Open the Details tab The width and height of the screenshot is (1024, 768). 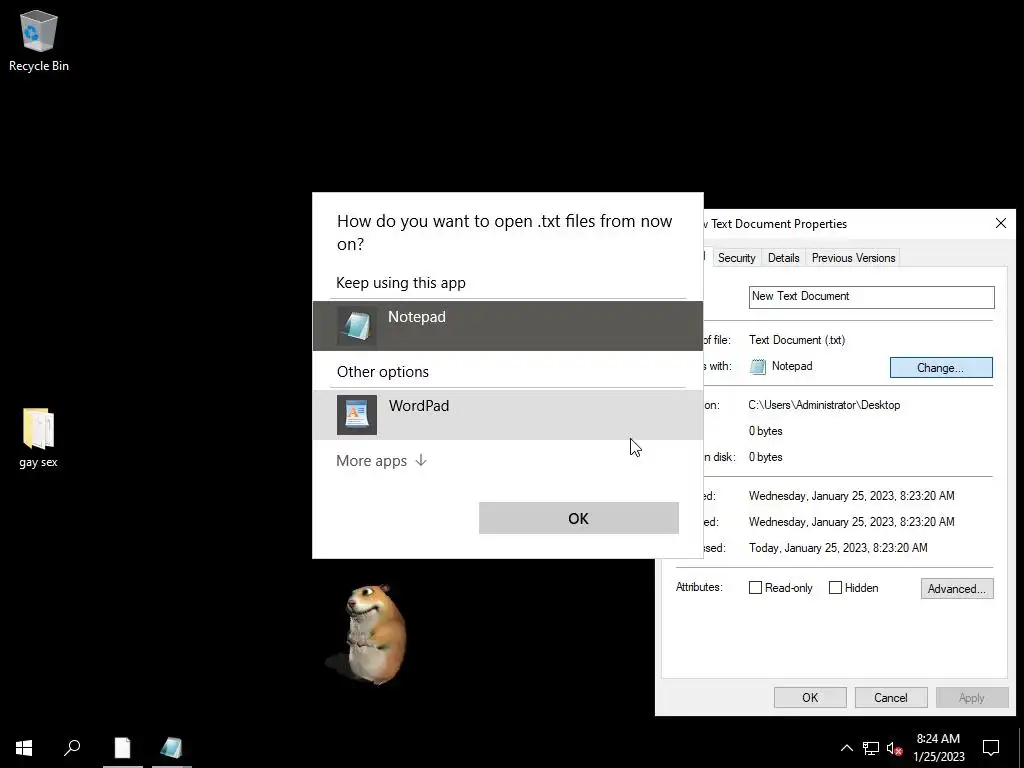pyautogui.click(x=783, y=258)
